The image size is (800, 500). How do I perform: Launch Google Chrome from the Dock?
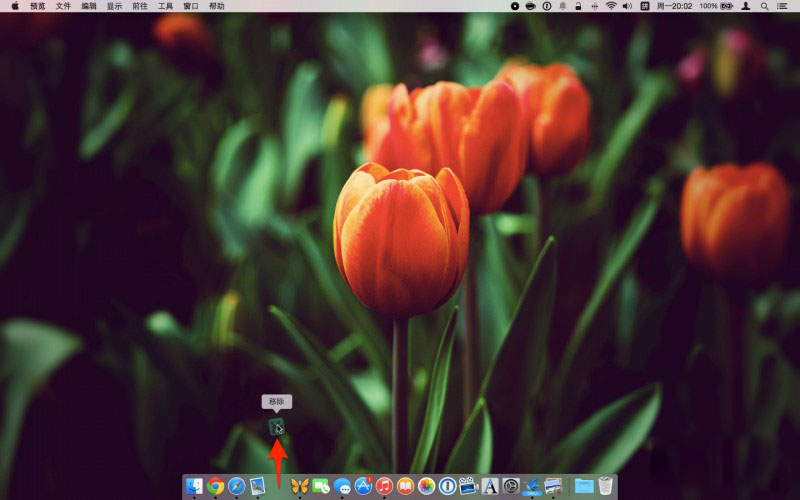(215, 486)
